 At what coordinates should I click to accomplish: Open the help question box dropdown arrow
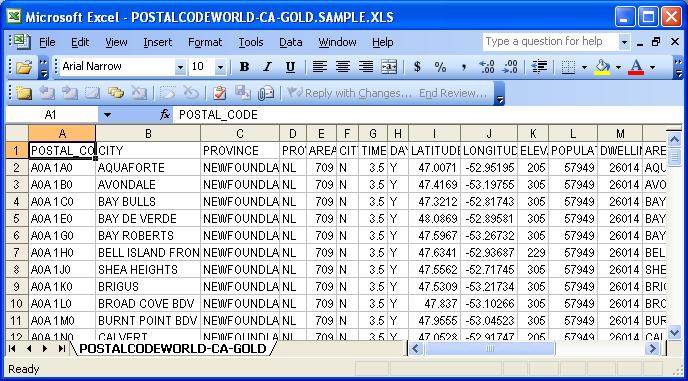point(624,42)
